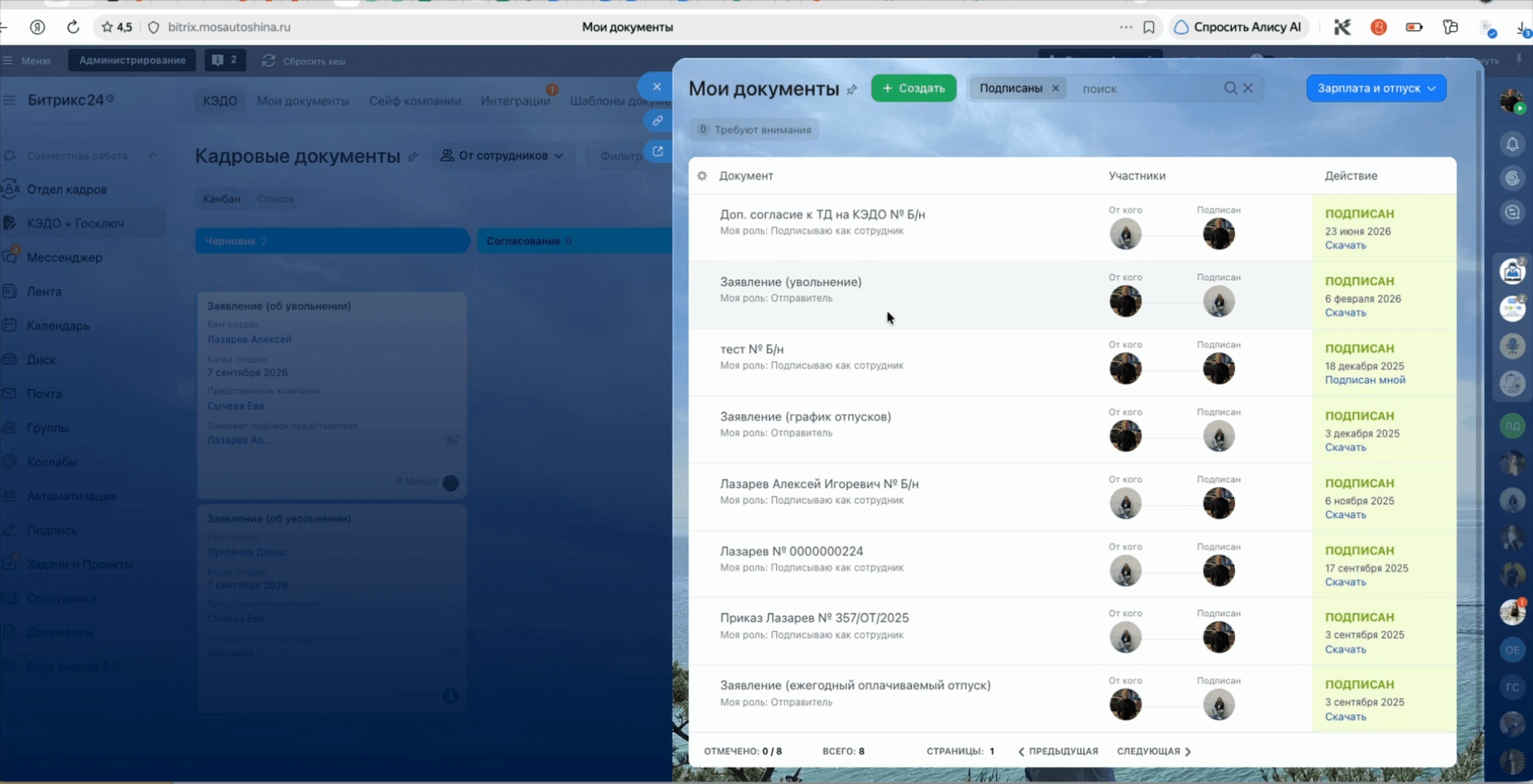The width and height of the screenshot is (1533, 784).
Task: Pin the Кадровые документы page title
Action: point(412,157)
